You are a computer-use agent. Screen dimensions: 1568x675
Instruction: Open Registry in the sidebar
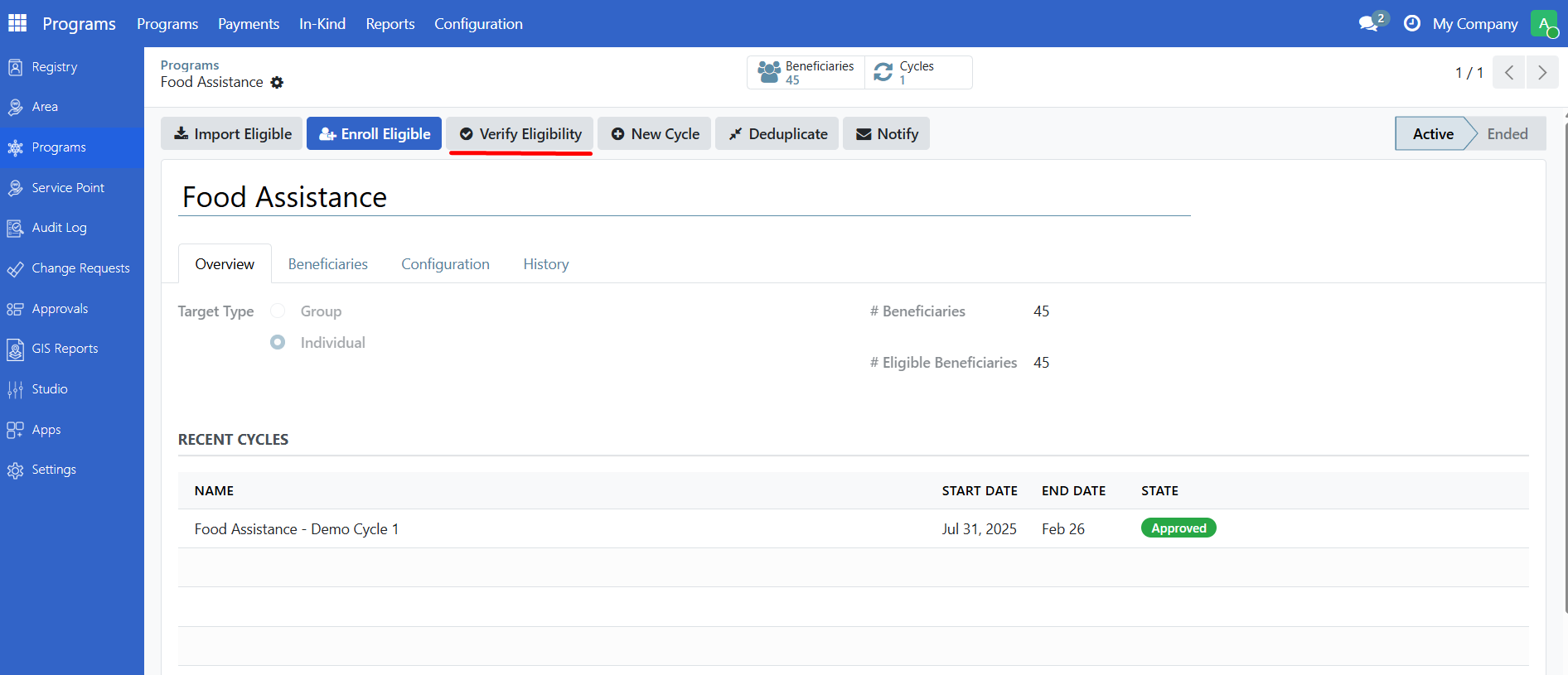54,67
